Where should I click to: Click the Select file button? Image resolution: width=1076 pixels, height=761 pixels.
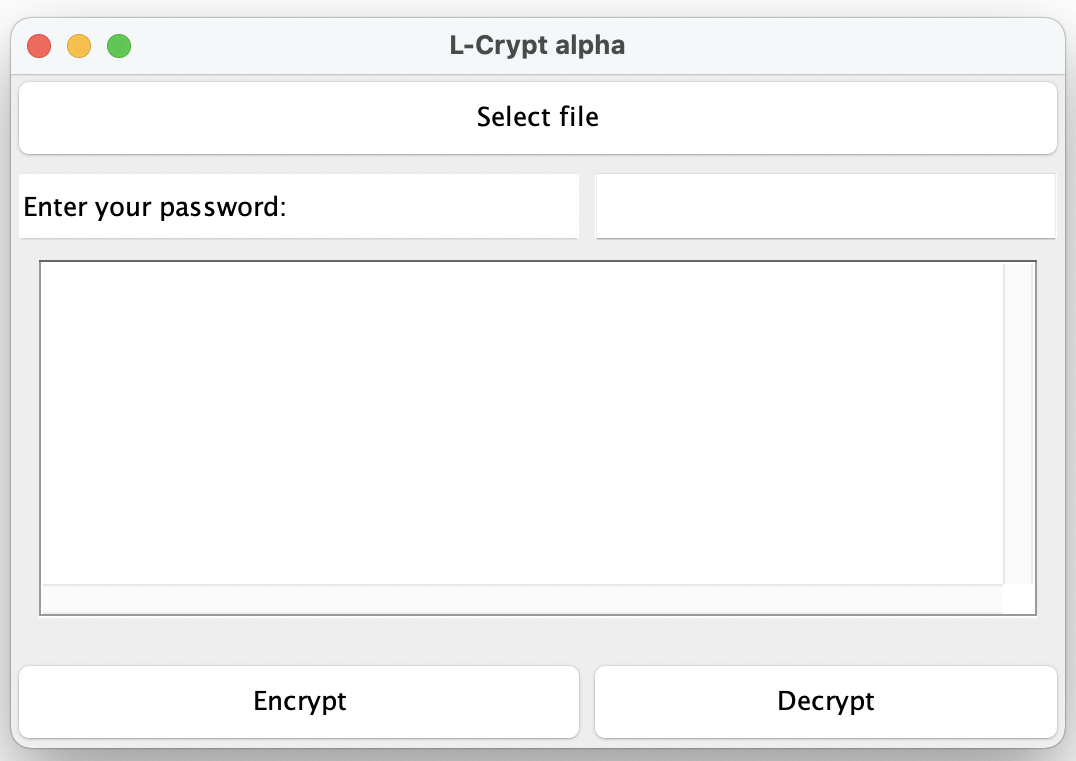click(x=537, y=118)
